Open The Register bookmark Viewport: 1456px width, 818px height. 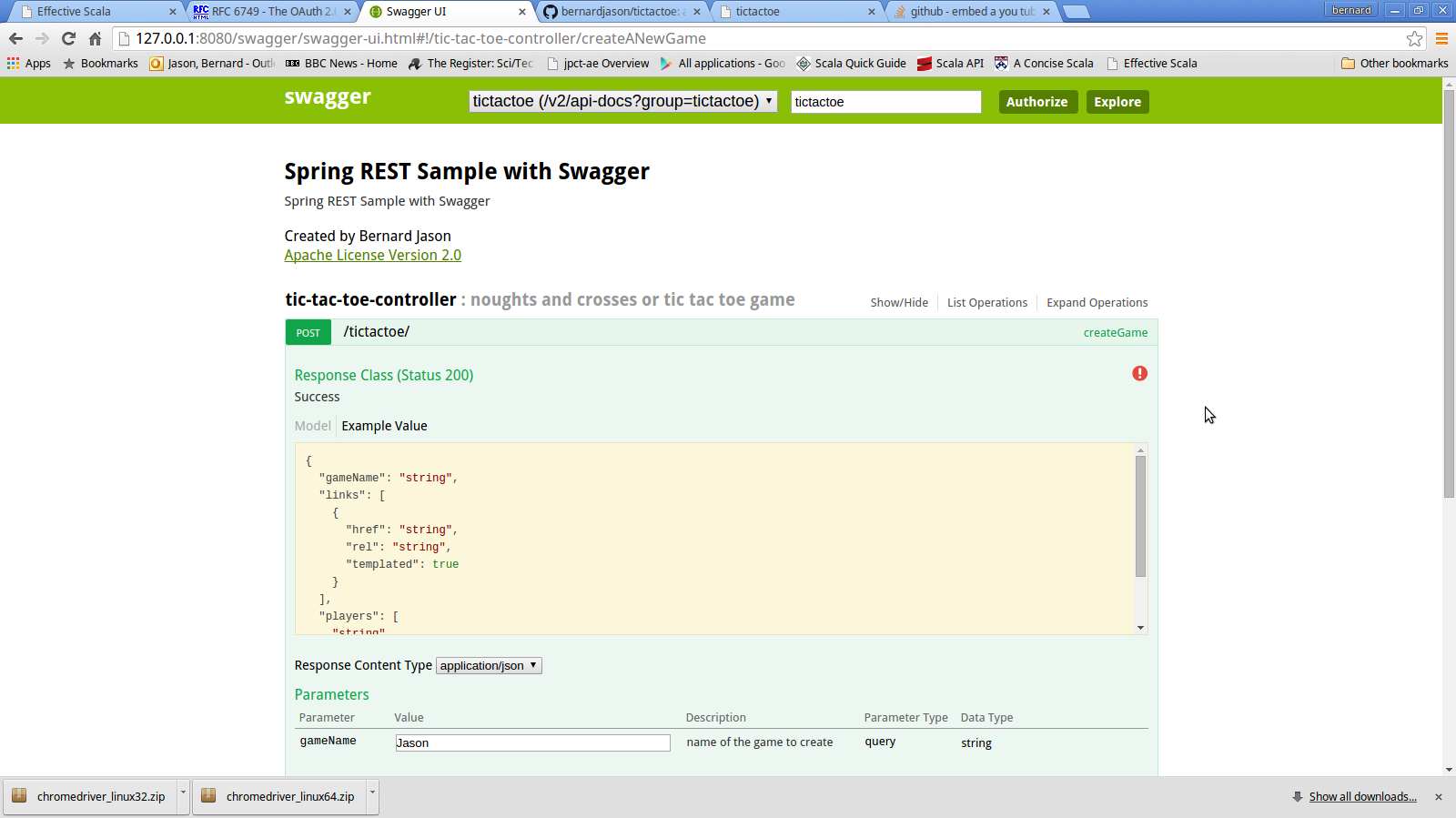(x=471, y=64)
